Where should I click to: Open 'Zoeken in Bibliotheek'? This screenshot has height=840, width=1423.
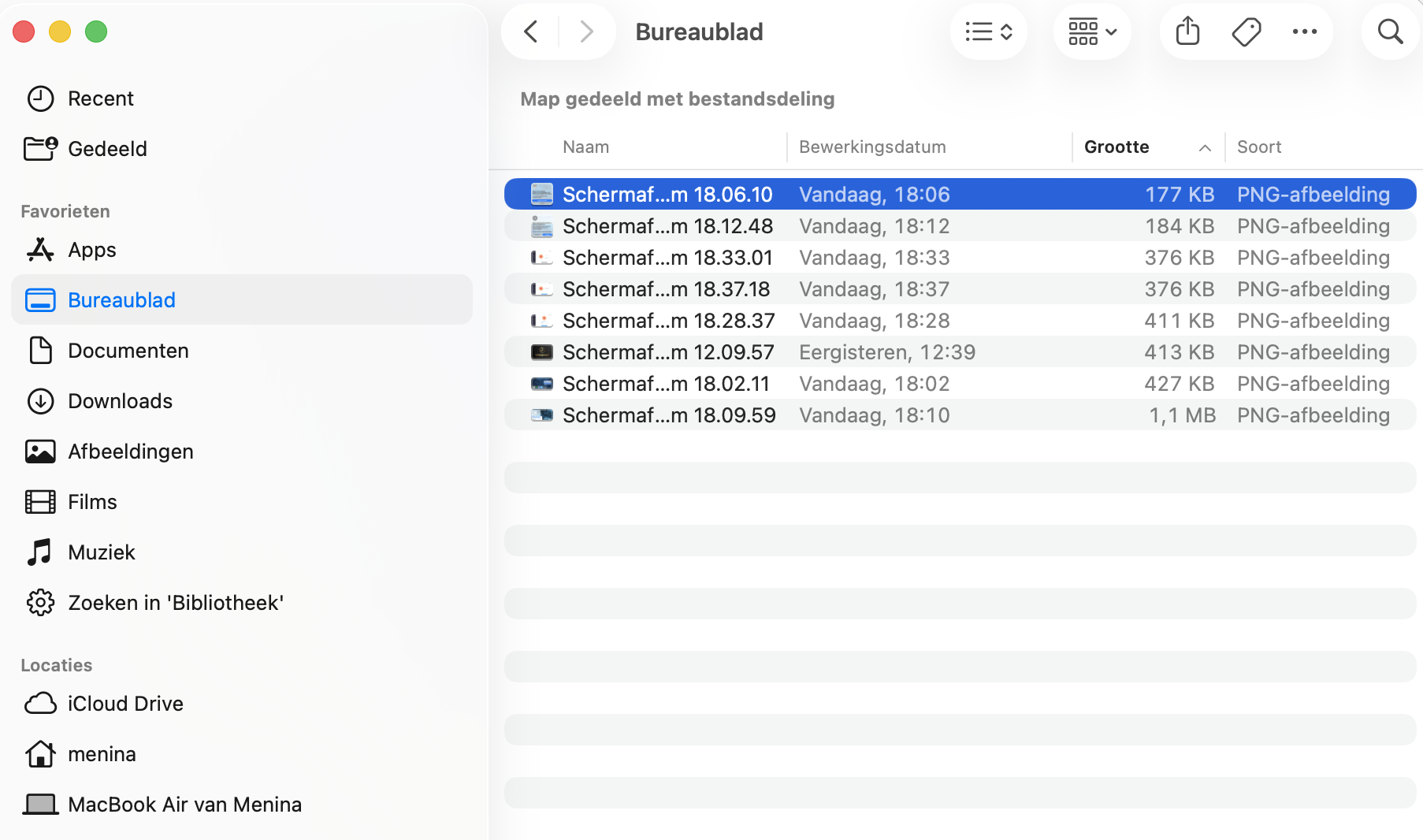tap(175, 602)
